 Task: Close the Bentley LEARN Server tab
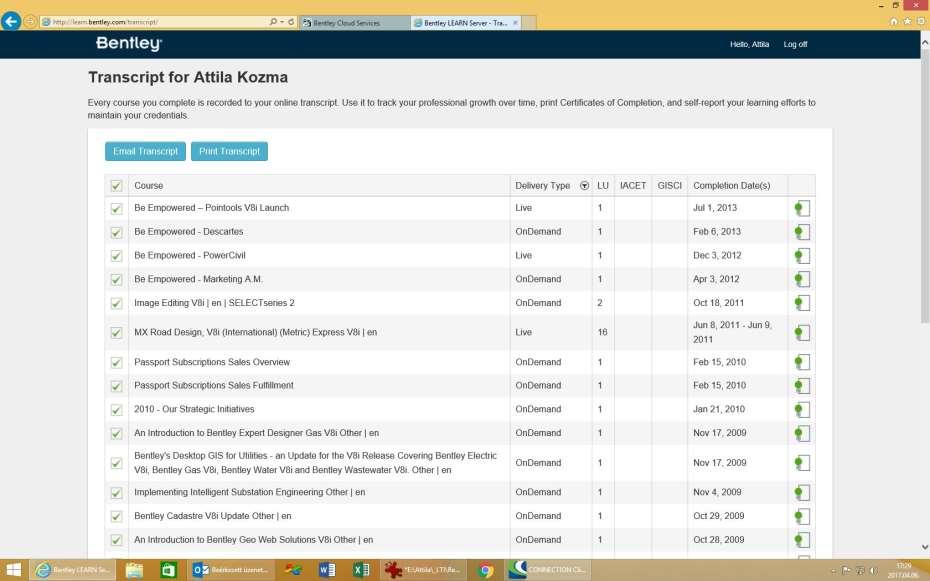[x=515, y=23]
